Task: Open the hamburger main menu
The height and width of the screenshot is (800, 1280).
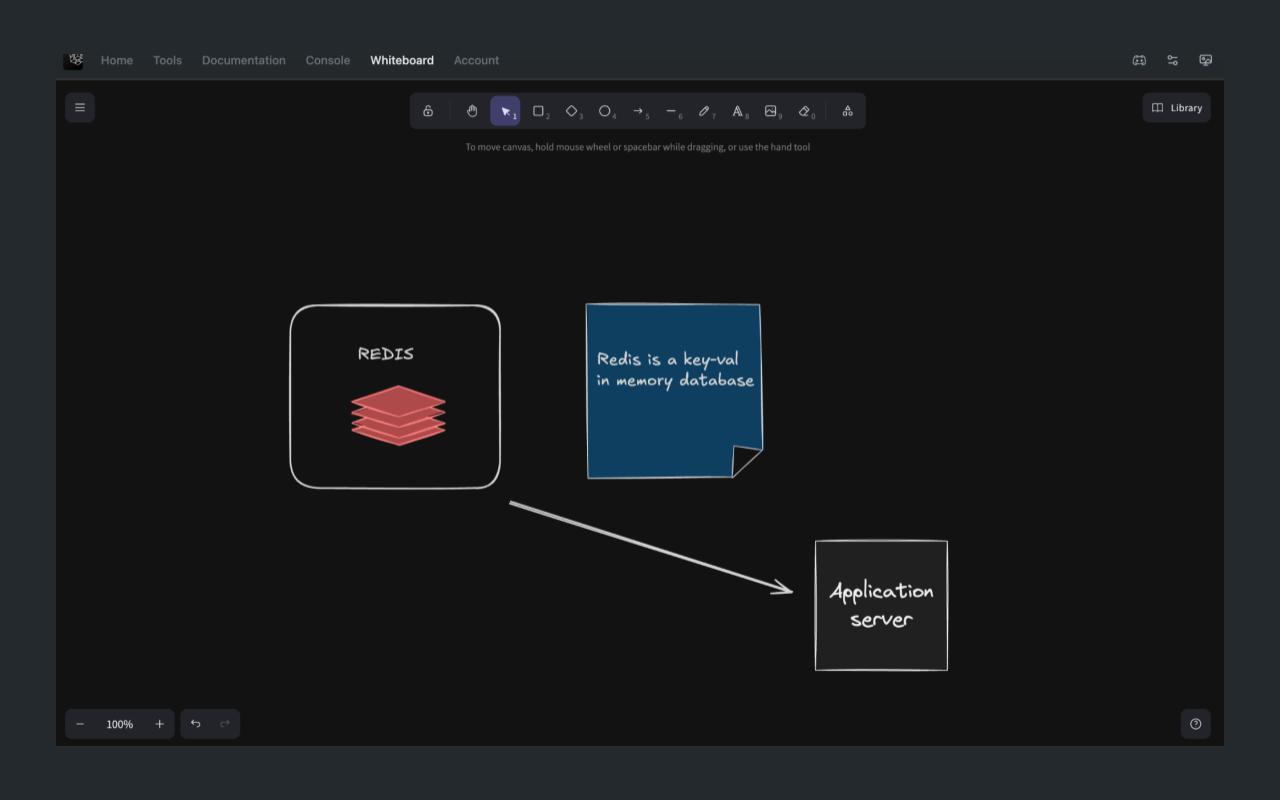Action: [x=80, y=108]
